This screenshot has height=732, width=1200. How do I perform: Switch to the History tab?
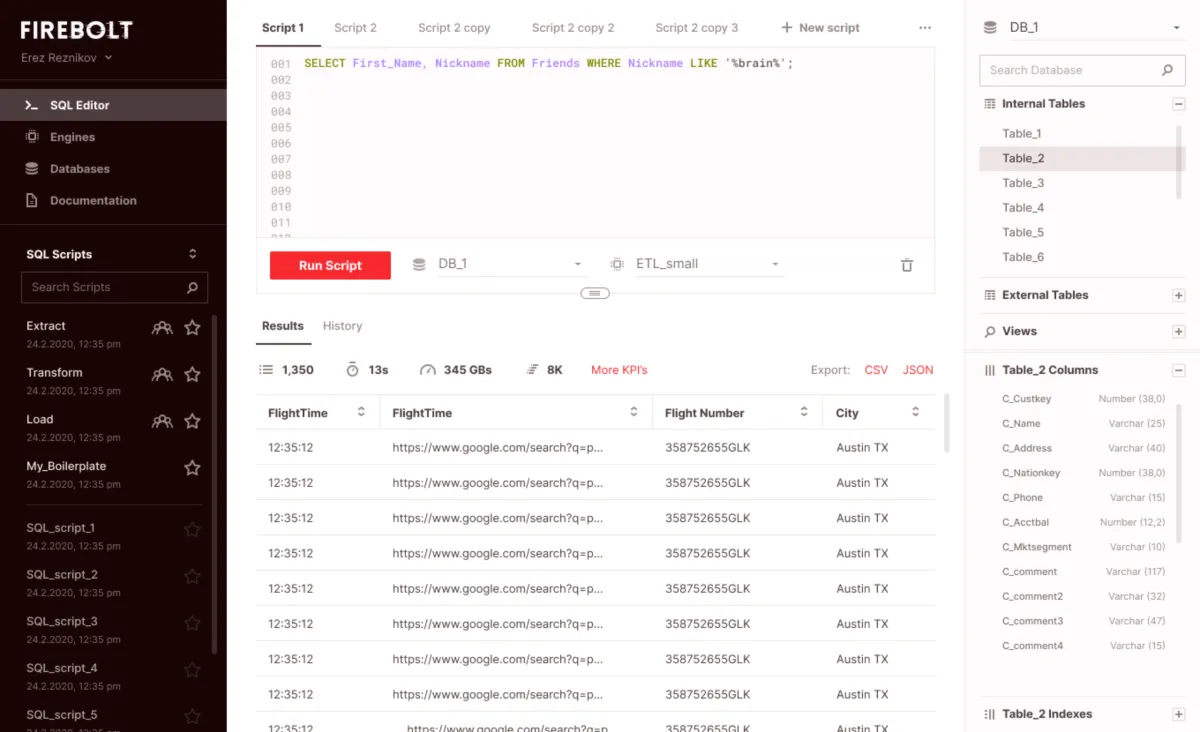342,325
